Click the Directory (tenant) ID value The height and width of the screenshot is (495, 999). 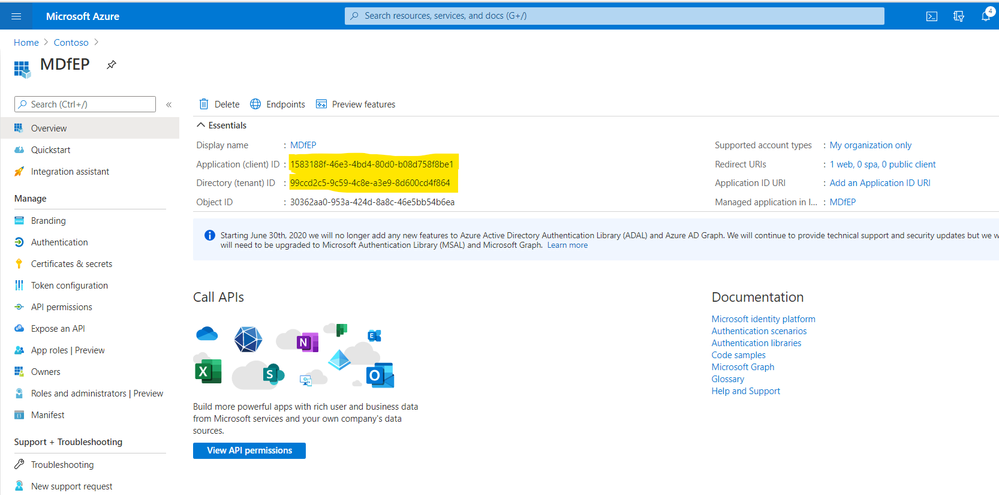coord(370,183)
